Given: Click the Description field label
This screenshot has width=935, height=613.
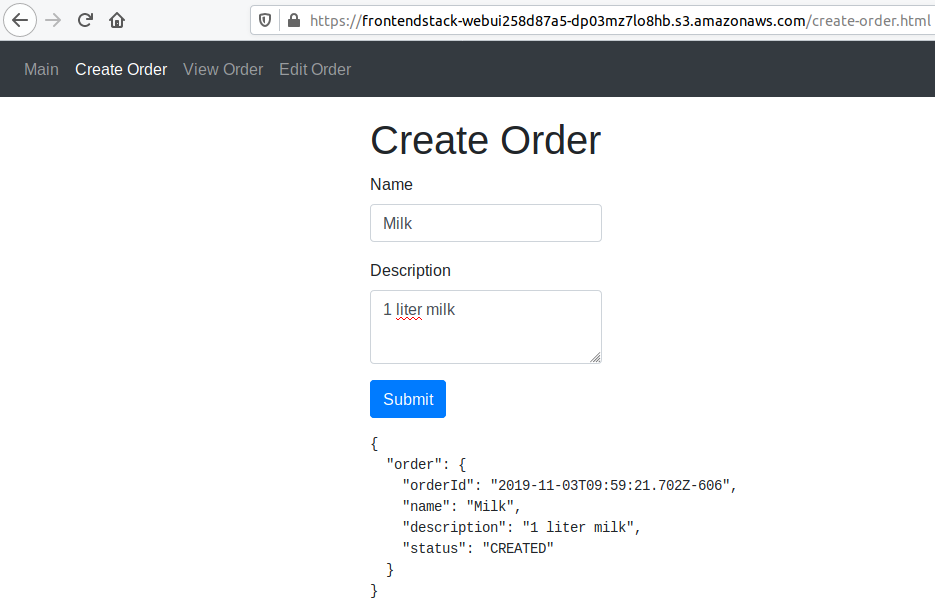Looking at the screenshot, I should pyautogui.click(x=410, y=270).
